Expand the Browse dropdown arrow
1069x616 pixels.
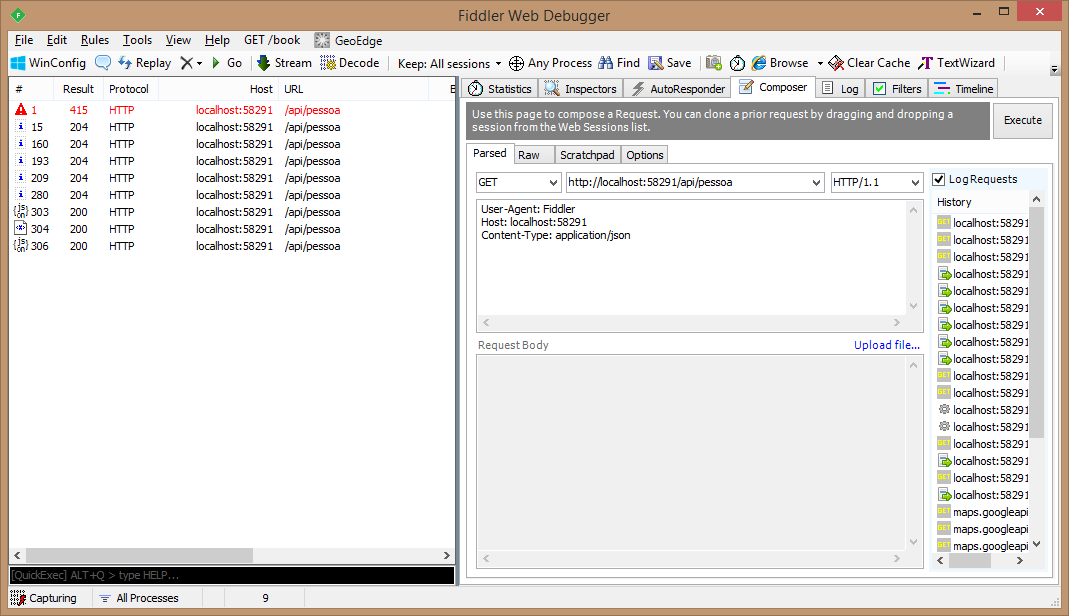pyautogui.click(x=820, y=63)
